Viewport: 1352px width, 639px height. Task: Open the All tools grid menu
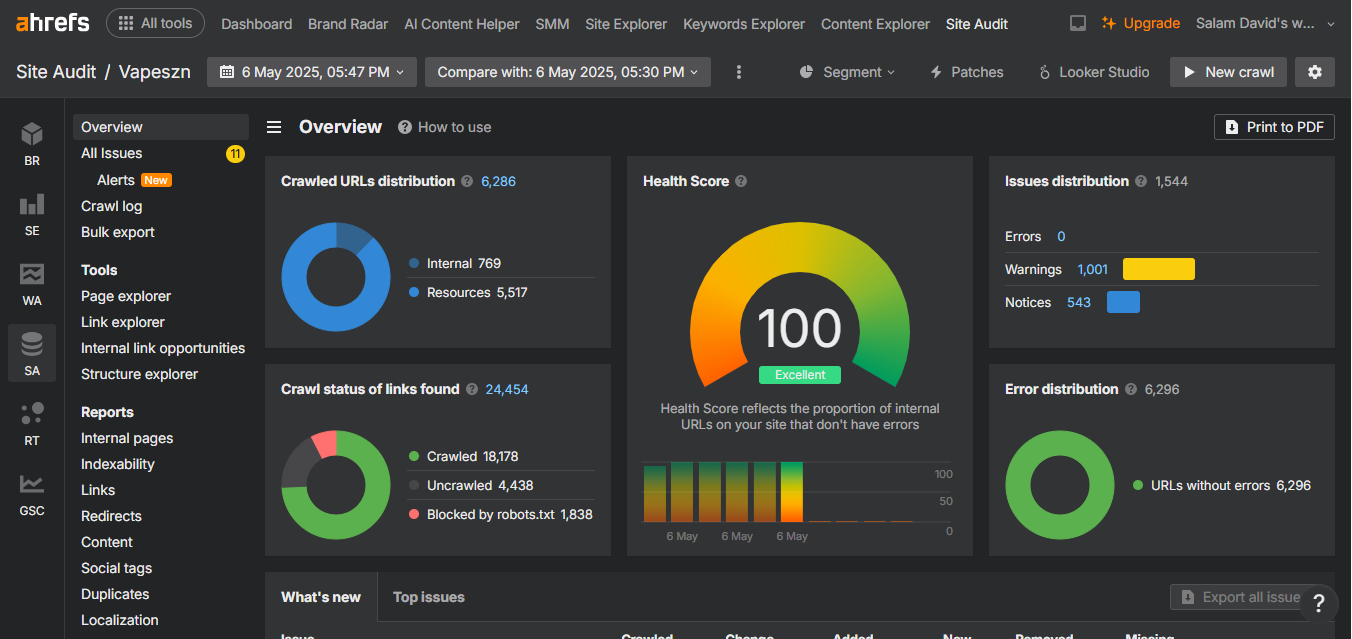(x=155, y=23)
